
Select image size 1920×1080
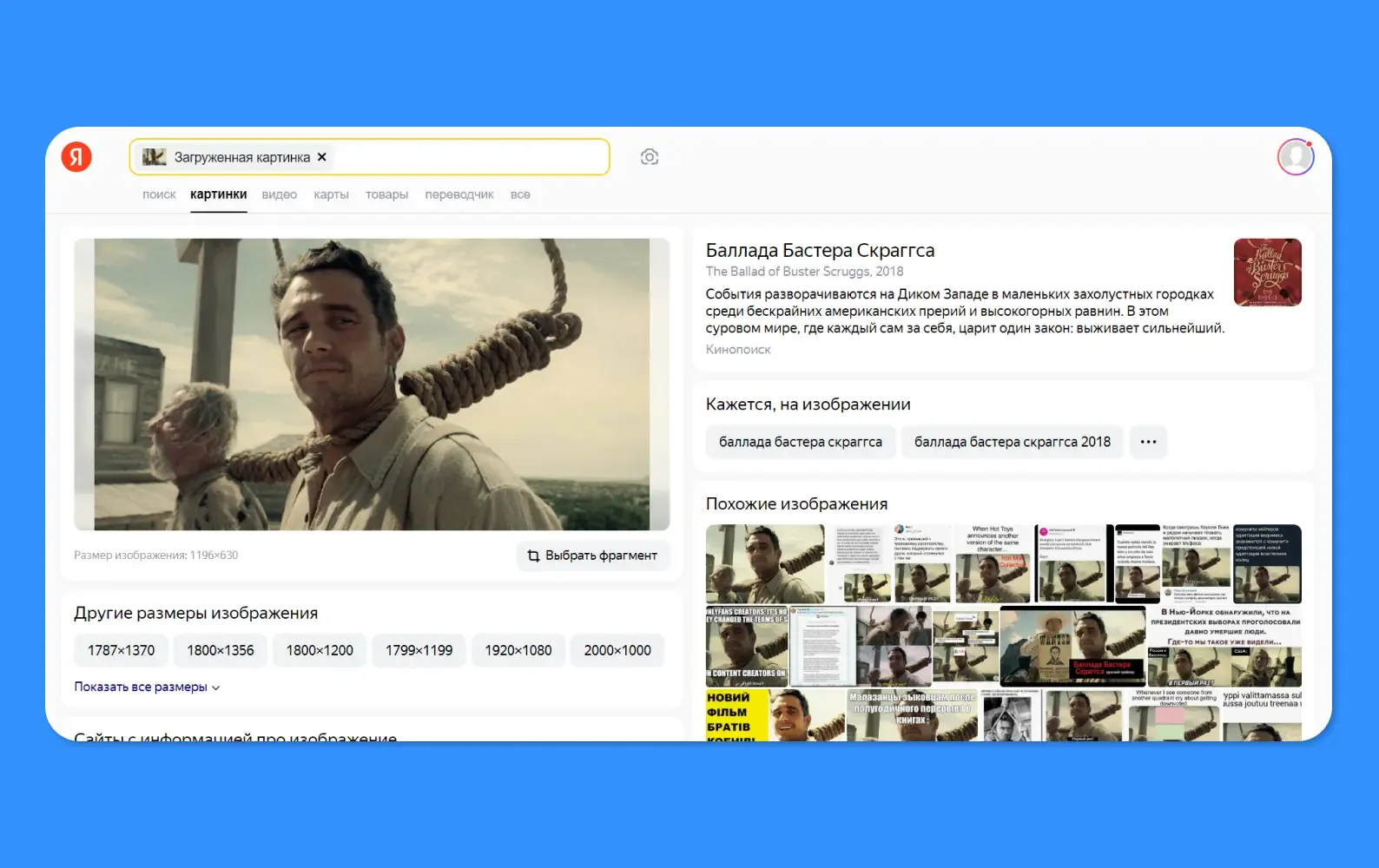click(x=518, y=650)
